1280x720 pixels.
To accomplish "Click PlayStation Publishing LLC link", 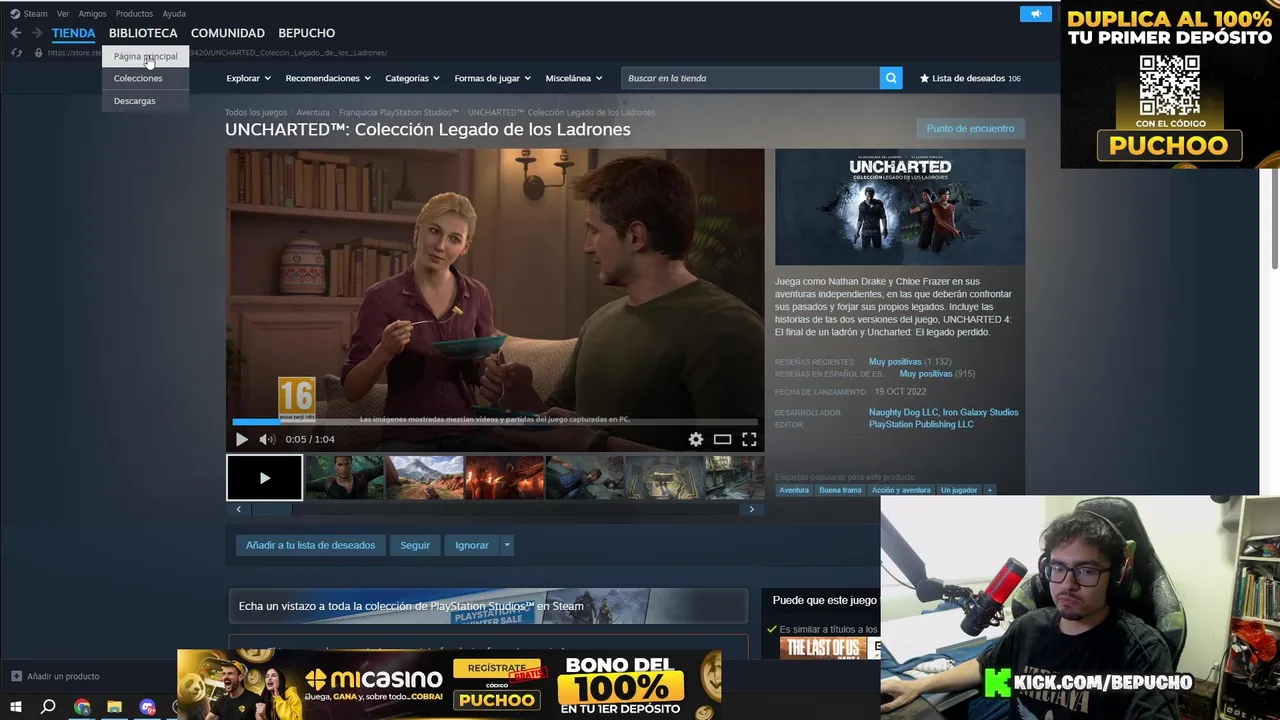I will point(921,424).
